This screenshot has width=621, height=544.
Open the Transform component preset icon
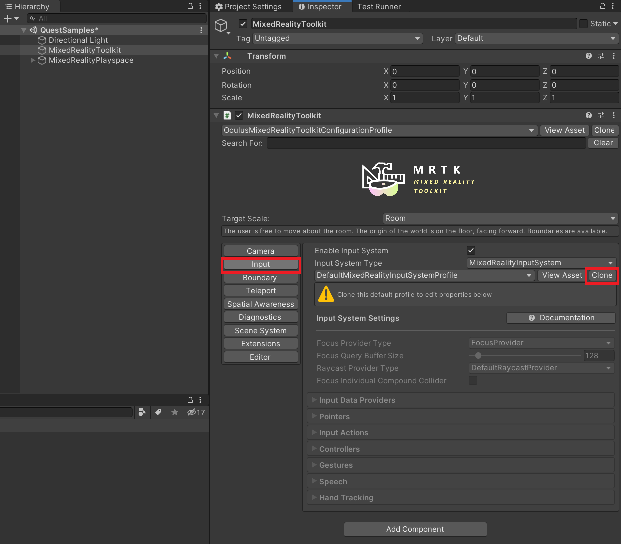(599, 57)
